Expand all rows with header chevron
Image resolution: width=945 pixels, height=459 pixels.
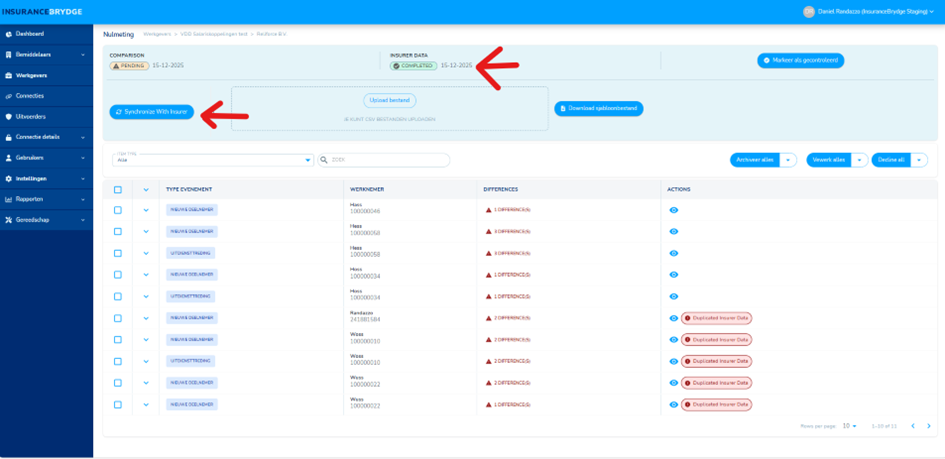click(x=146, y=190)
